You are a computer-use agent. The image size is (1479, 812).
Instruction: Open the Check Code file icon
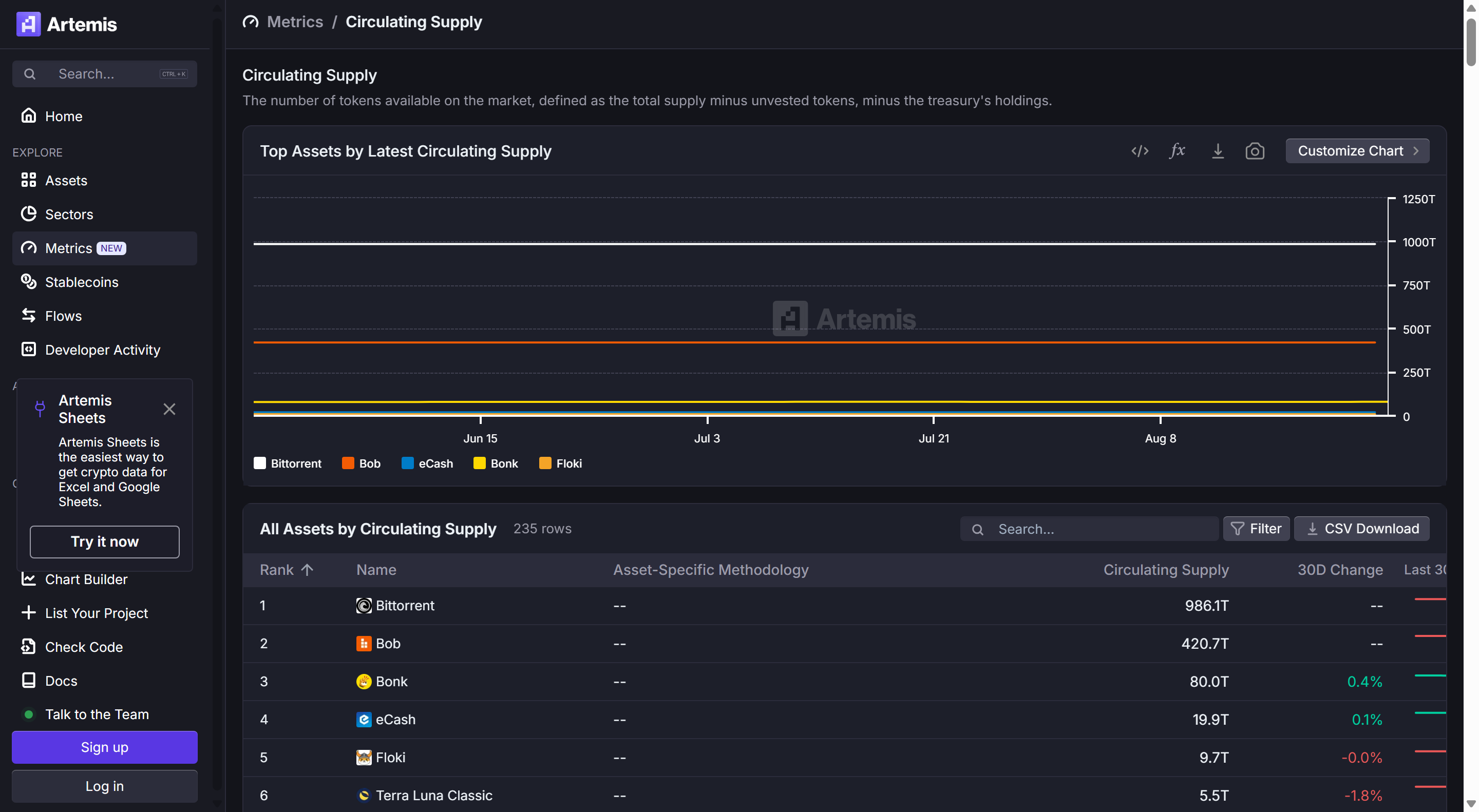coord(28,646)
